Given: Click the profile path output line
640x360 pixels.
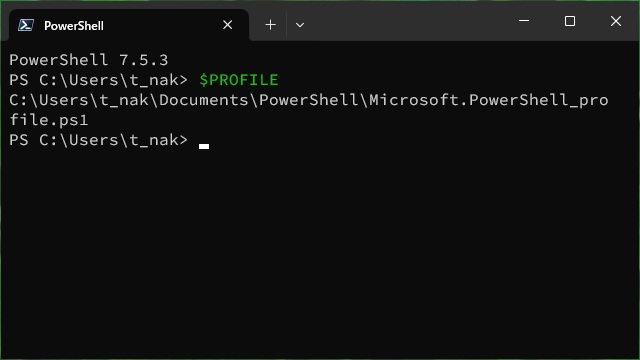Looking at the screenshot, I should click(309, 100).
